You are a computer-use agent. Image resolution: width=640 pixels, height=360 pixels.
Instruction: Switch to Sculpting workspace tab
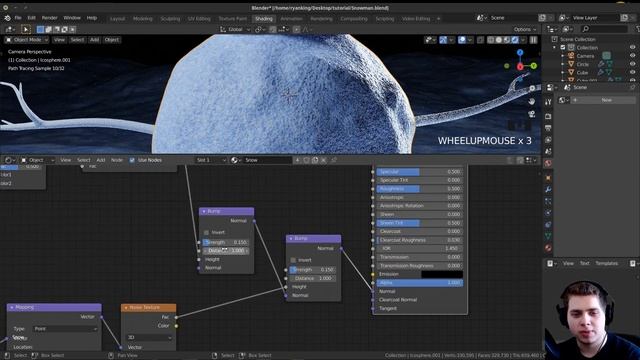pos(170,19)
